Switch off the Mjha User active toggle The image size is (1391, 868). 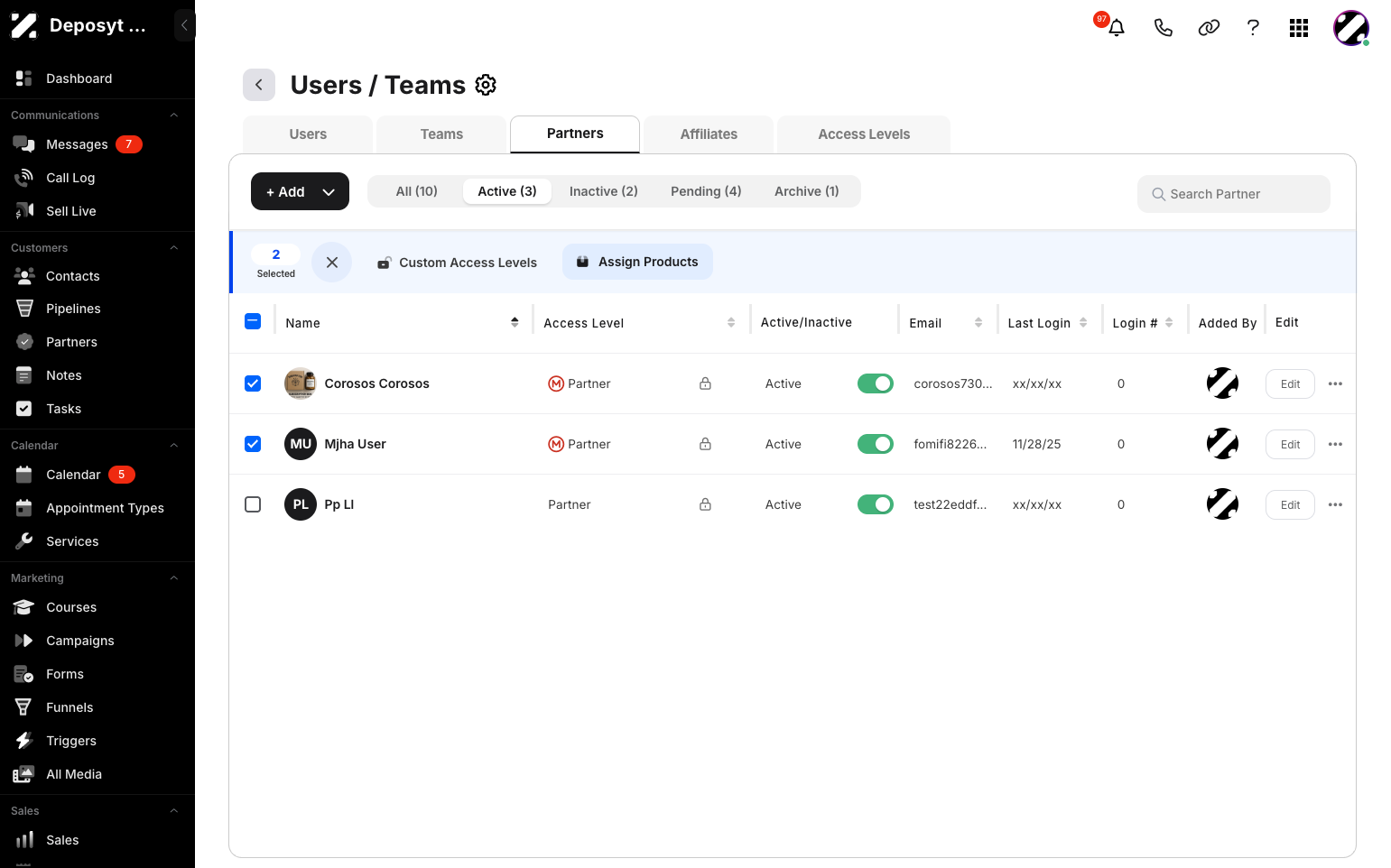(x=875, y=444)
